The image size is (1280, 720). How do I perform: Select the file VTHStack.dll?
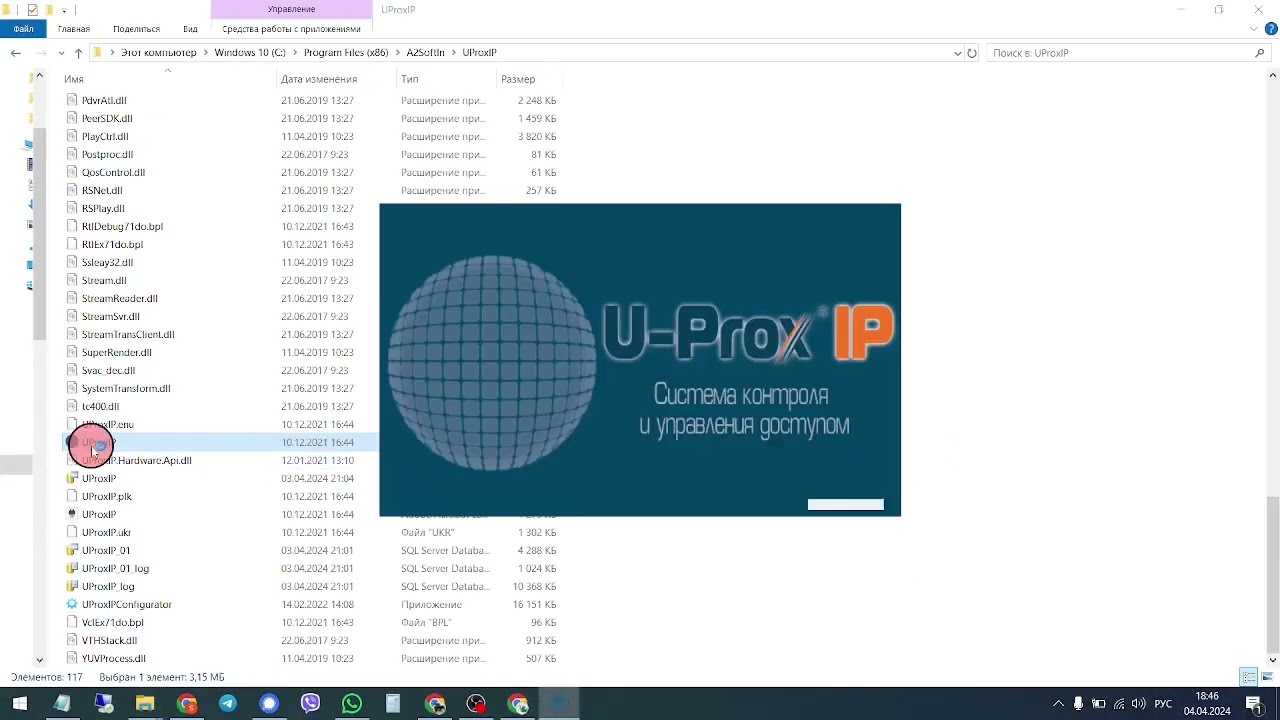[109, 640]
